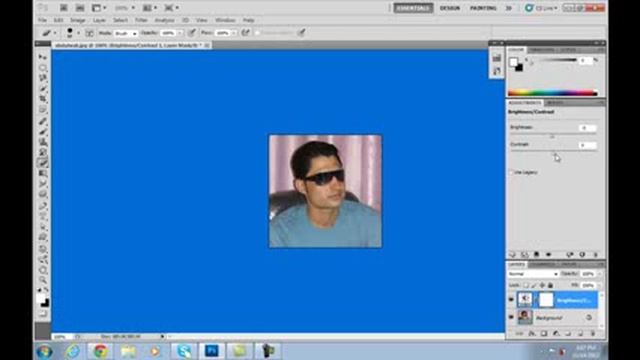
Task: Click the CS Live button
Action: click(x=541, y=8)
